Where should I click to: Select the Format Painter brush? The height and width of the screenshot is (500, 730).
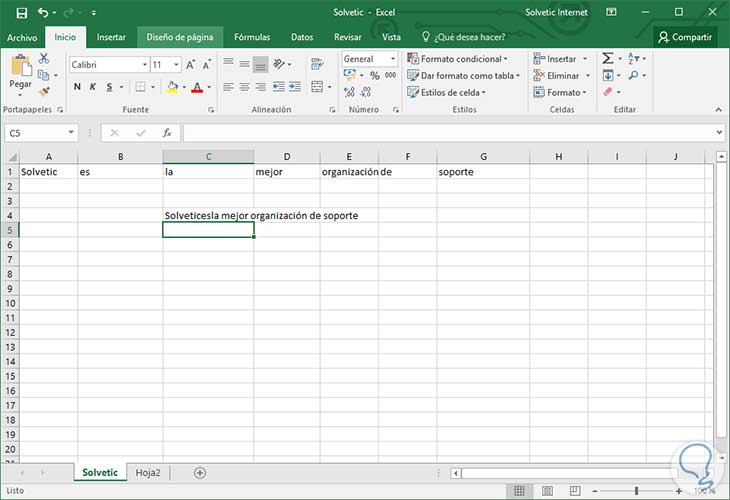[x=44, y=92]
